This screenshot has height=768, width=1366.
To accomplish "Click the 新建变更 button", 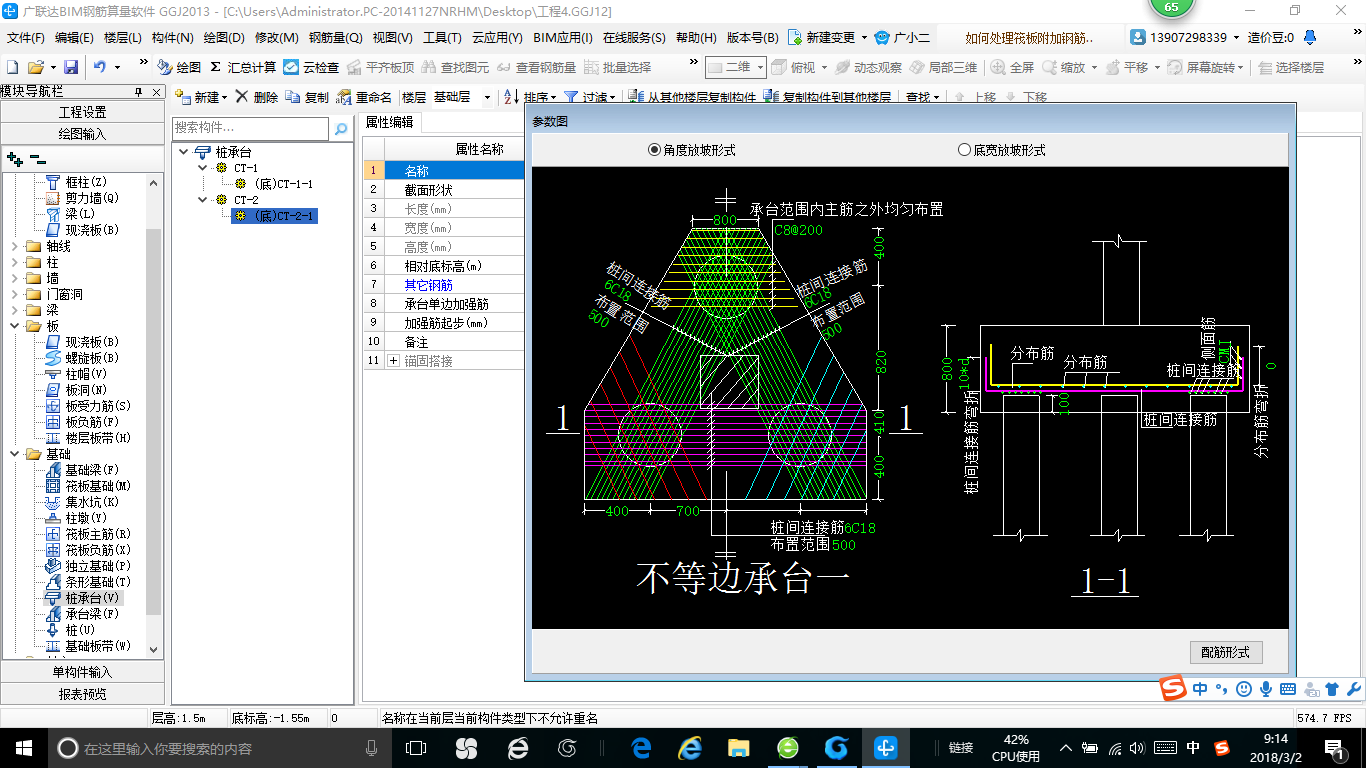I will (x=827, y=38).
